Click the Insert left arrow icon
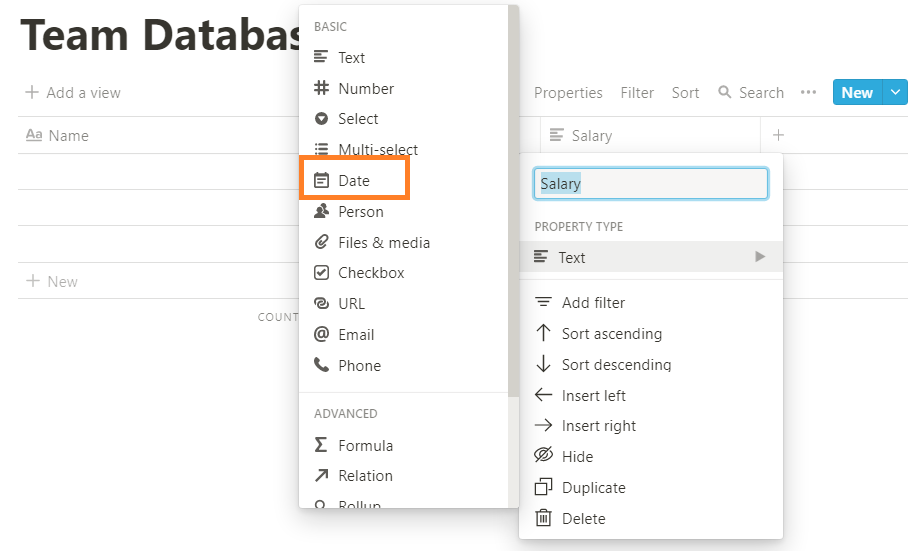 click(543, 395)
